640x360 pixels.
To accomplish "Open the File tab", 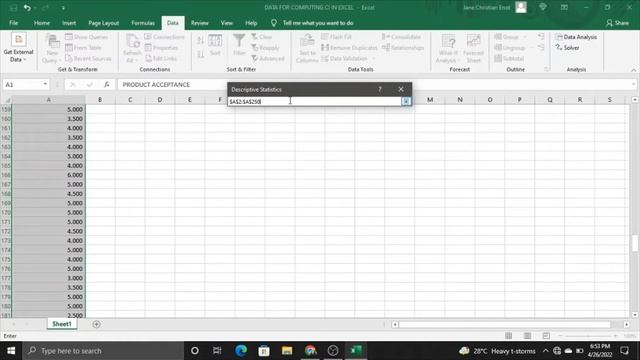I will (13, 23).
